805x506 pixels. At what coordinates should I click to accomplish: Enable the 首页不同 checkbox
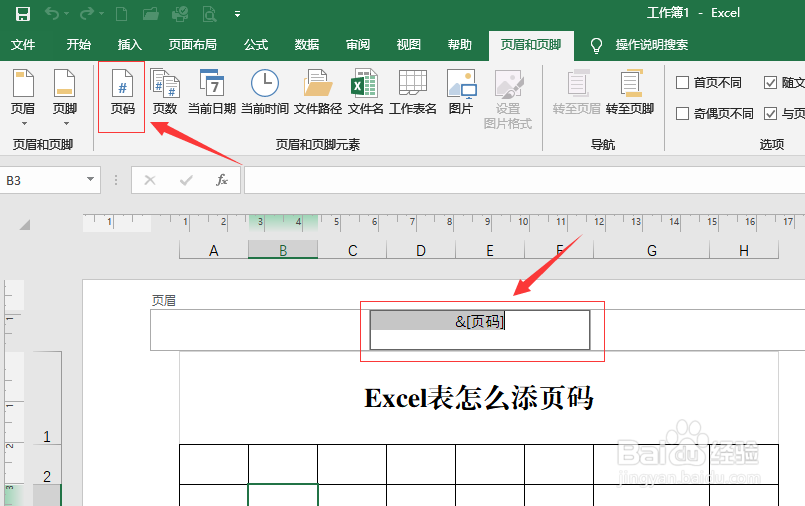point(682,83)
